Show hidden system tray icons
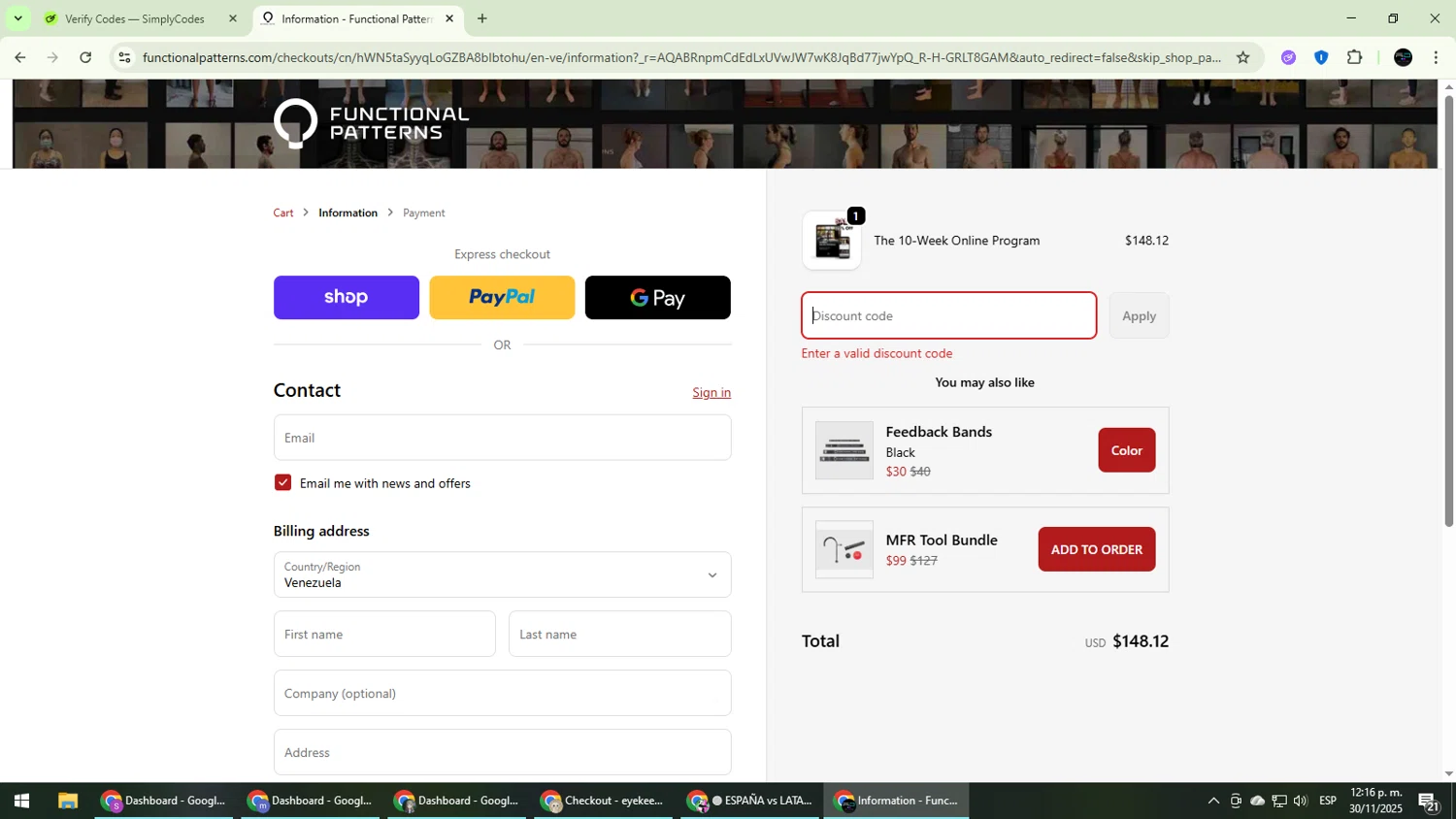Image resolution: width=1456 pixels, height=819 pixels. pyautogui.click(x=1213, y=801)
